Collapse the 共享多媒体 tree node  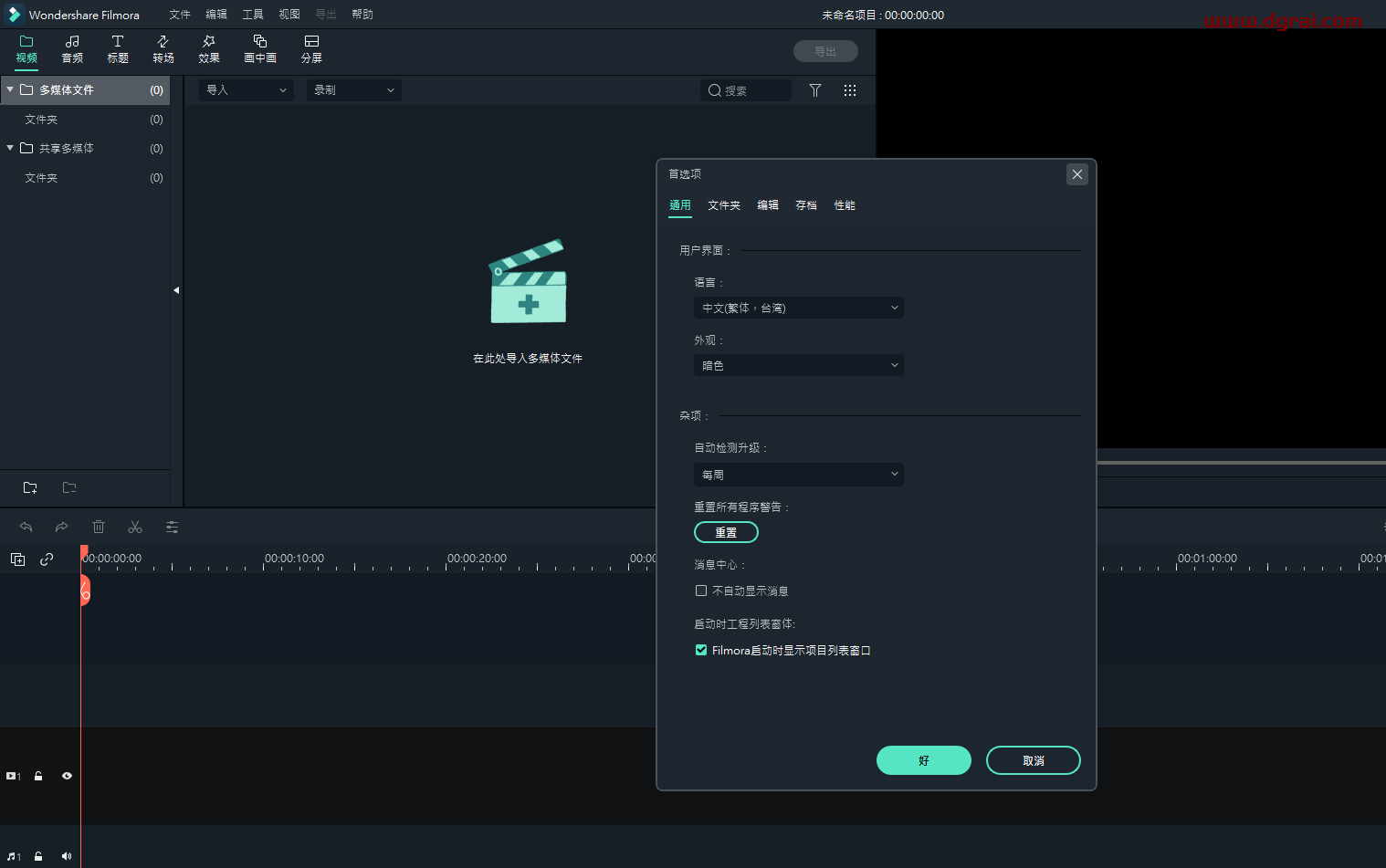click(10, 148)
